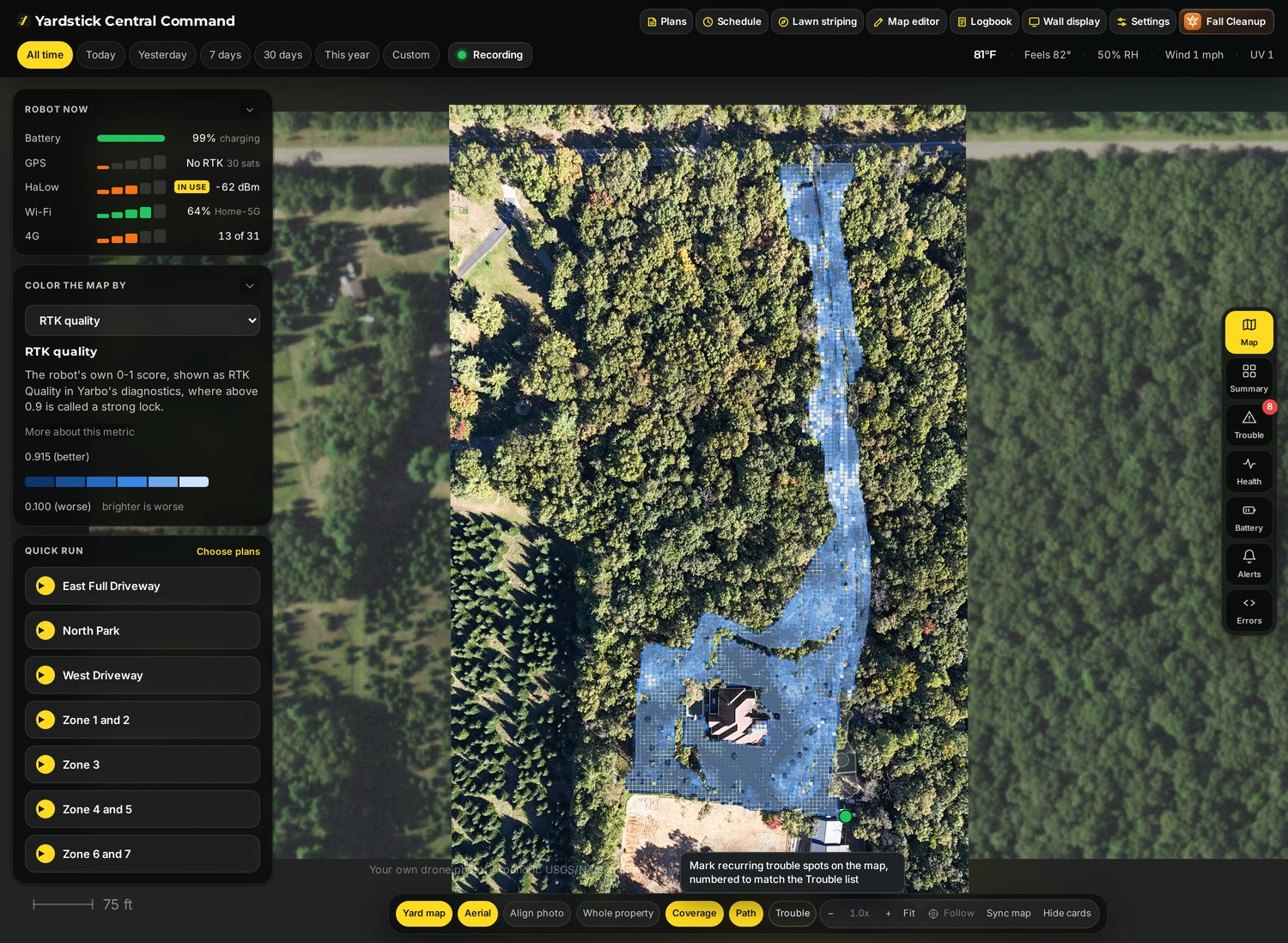Click the zoom out minus button

coord(830,913)
